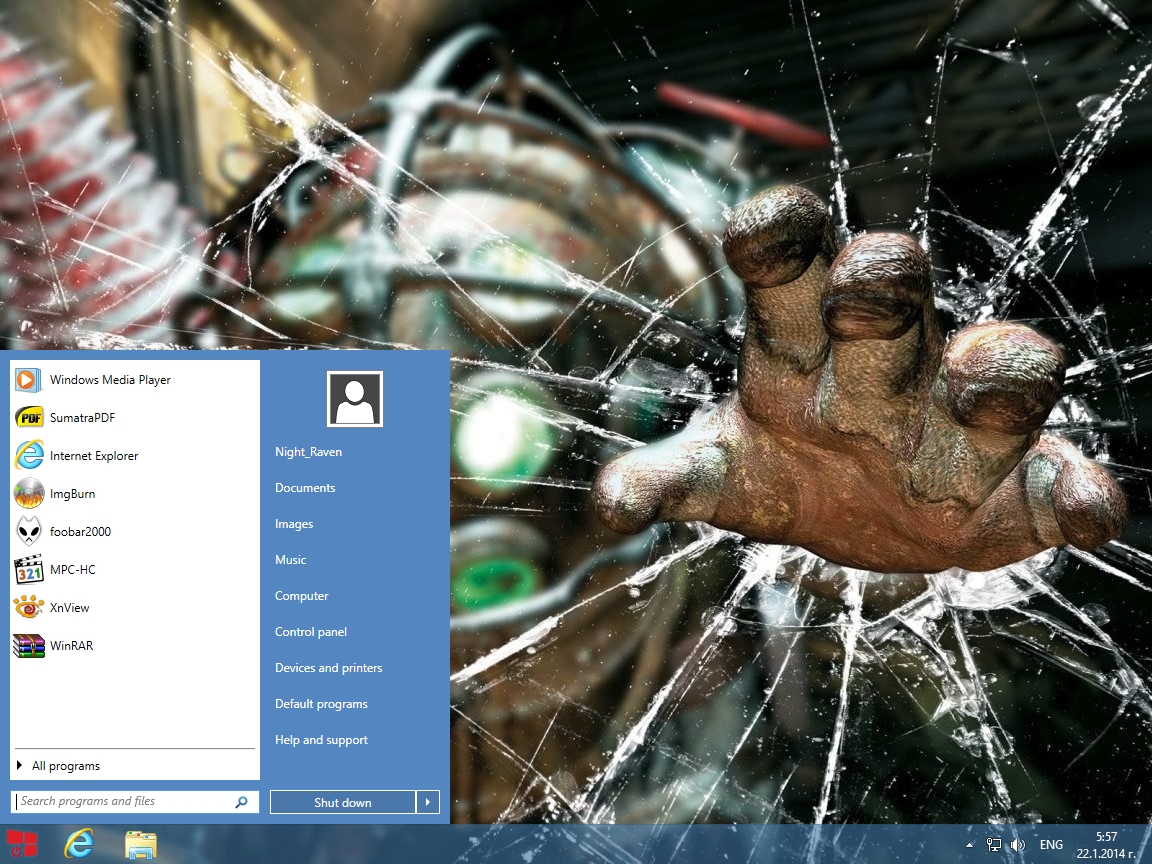Focus the Search programs and files box

click(x=135, y=802)
